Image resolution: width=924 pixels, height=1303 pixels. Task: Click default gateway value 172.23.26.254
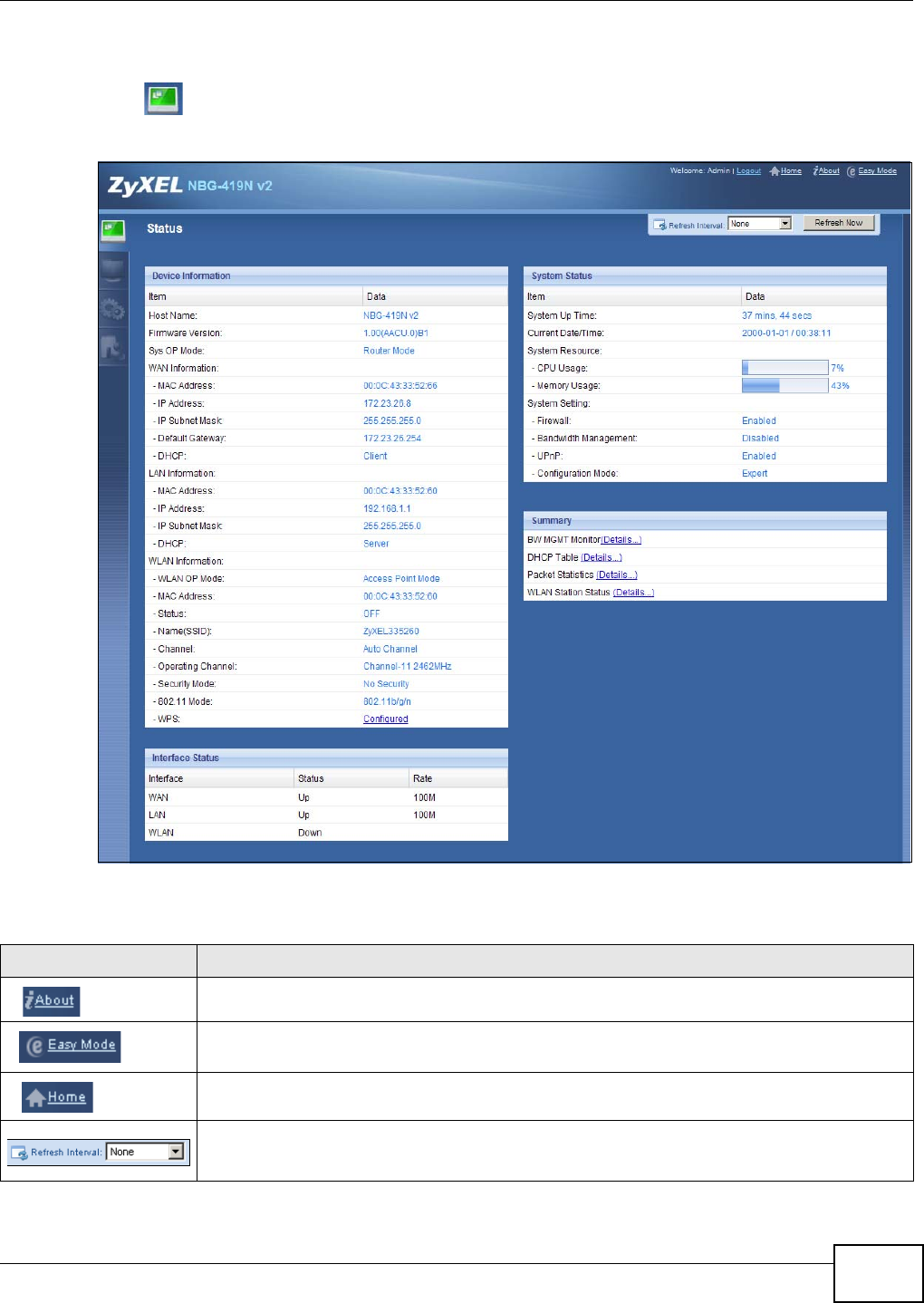tap(392, 439)
